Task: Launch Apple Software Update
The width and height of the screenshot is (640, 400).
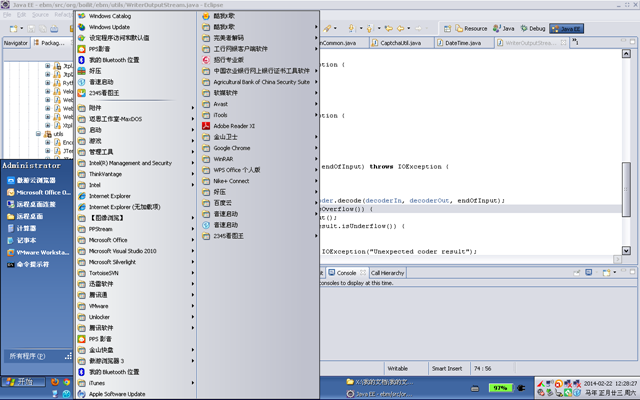Action: pyautogui.click(x=117, y=394)
